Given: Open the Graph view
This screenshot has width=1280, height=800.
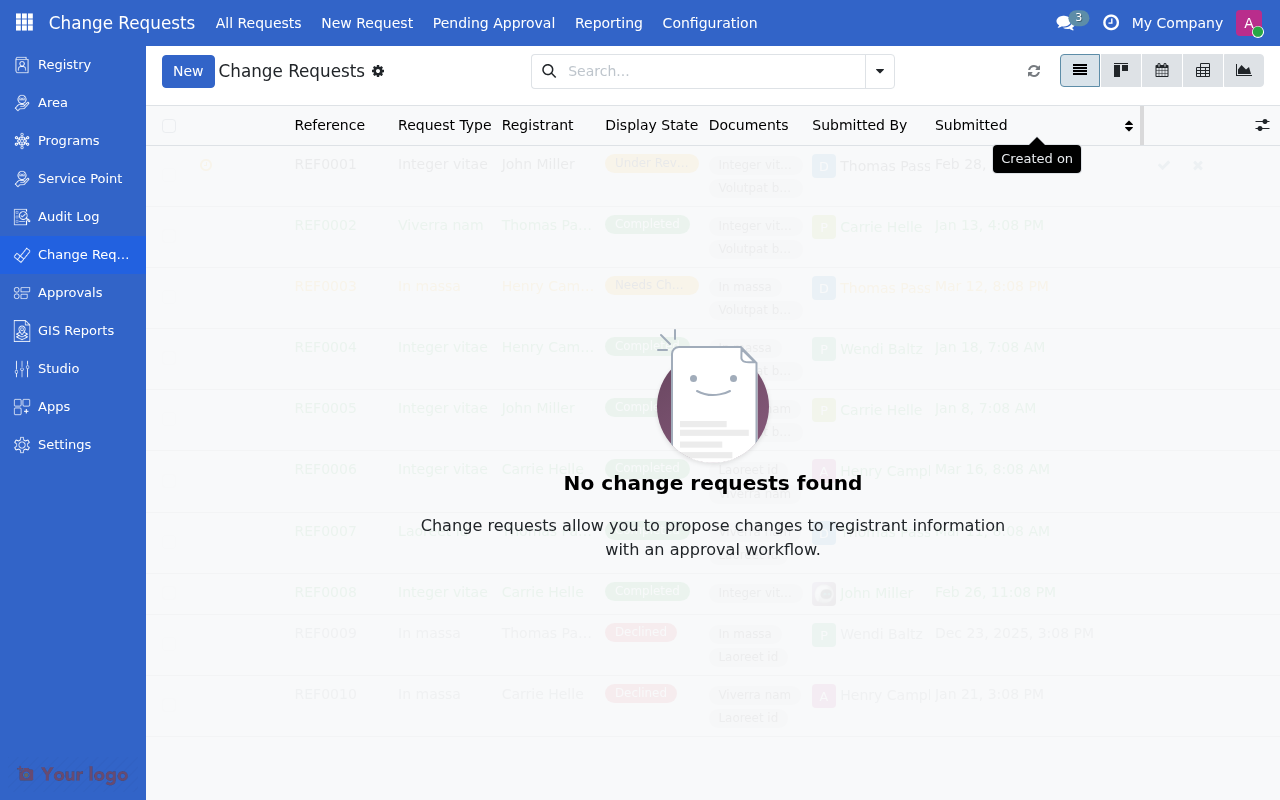Looking at the screenshot, I should (x=1243, y=70).
